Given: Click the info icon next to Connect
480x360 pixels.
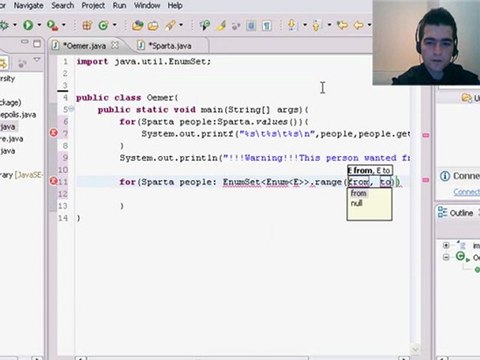Looking at the screenshot, I should [445, 176].
